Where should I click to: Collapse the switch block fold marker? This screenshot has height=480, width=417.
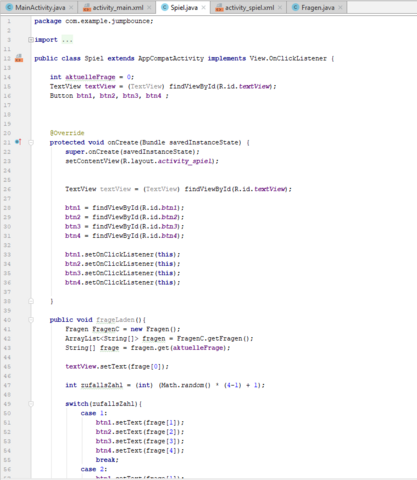(x=31, y=404)
